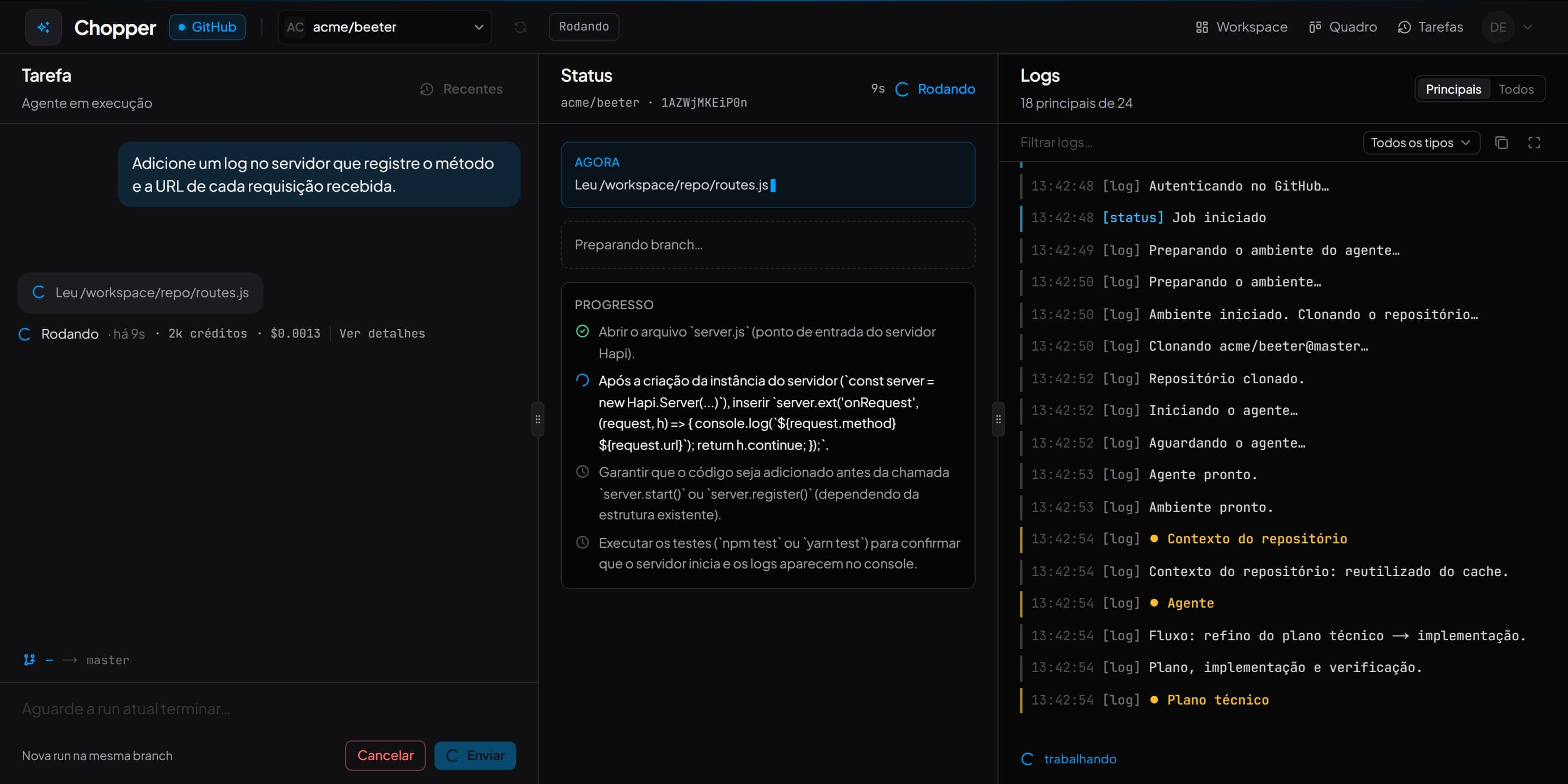The image size is (1568, 784).
Task: Open the Recentes tasks list
Action: tap(461, 89)
